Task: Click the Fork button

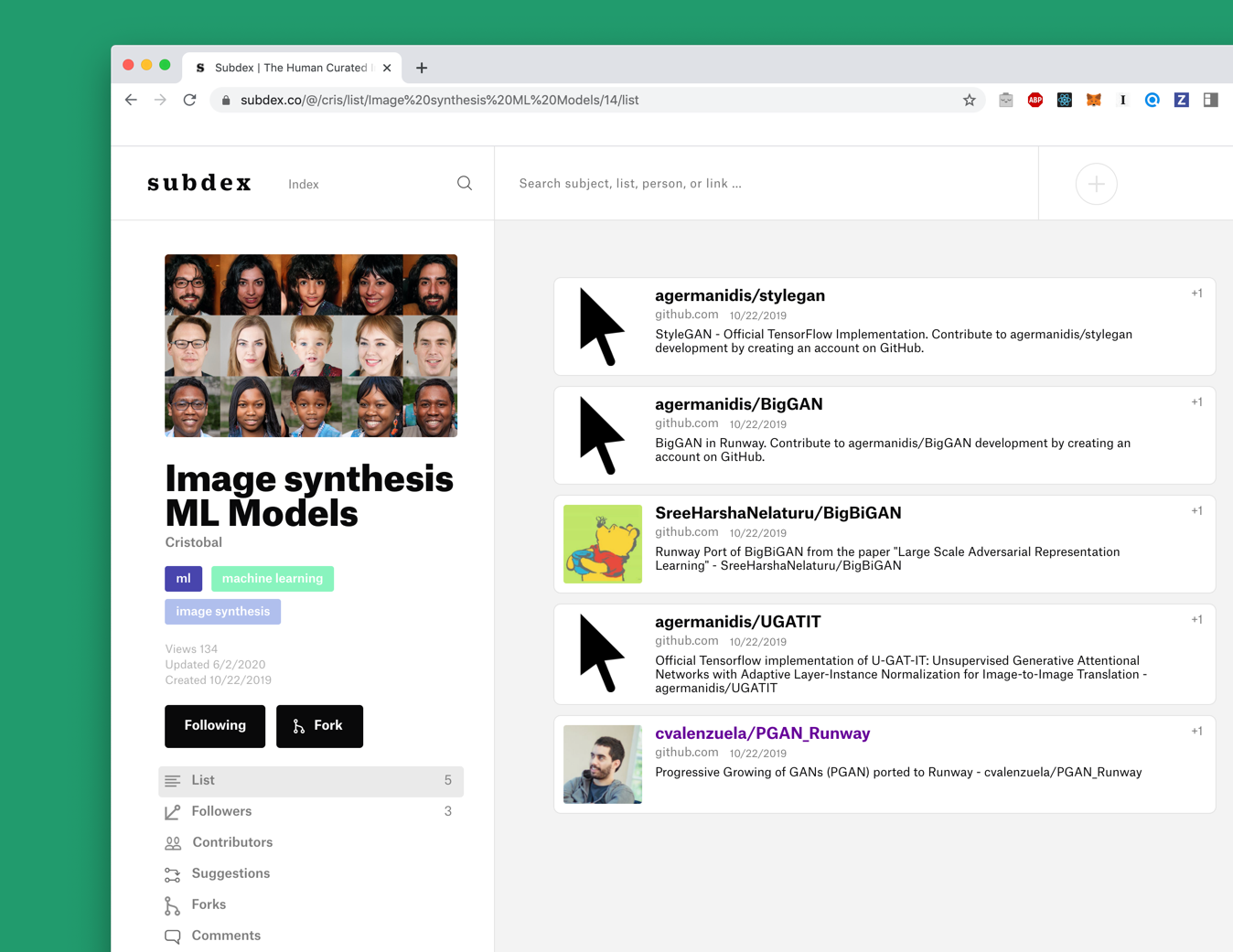Action: (x=319, y=725)
